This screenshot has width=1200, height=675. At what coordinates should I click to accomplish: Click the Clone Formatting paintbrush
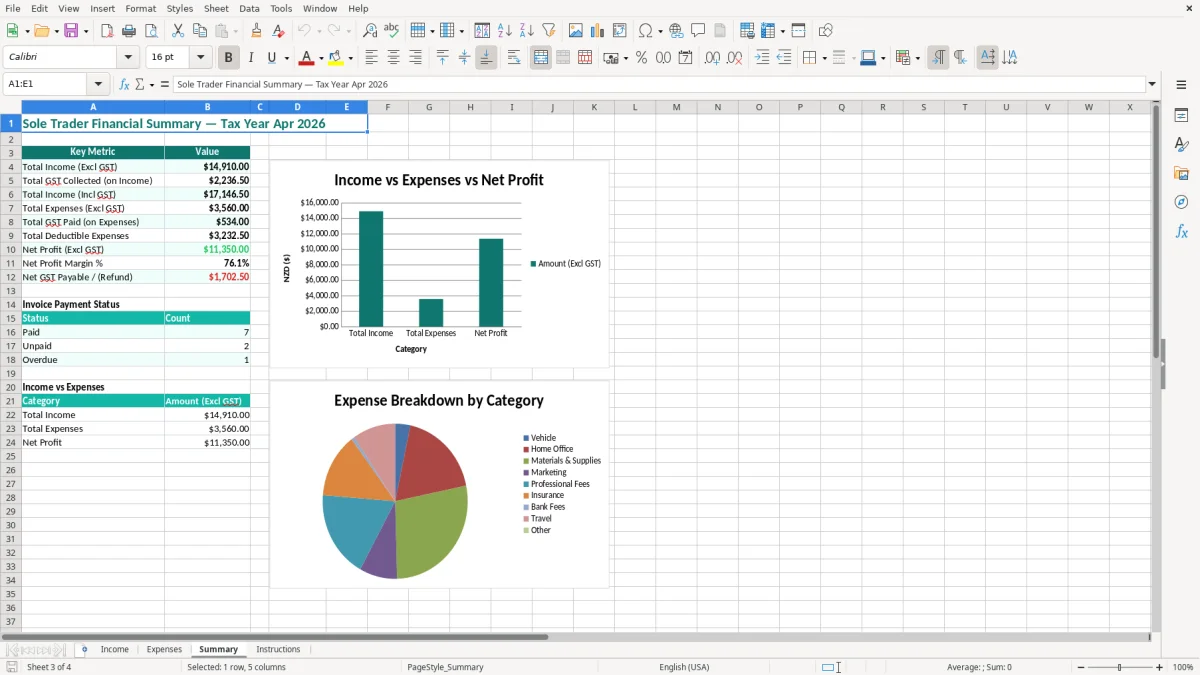tap(257, 31)
